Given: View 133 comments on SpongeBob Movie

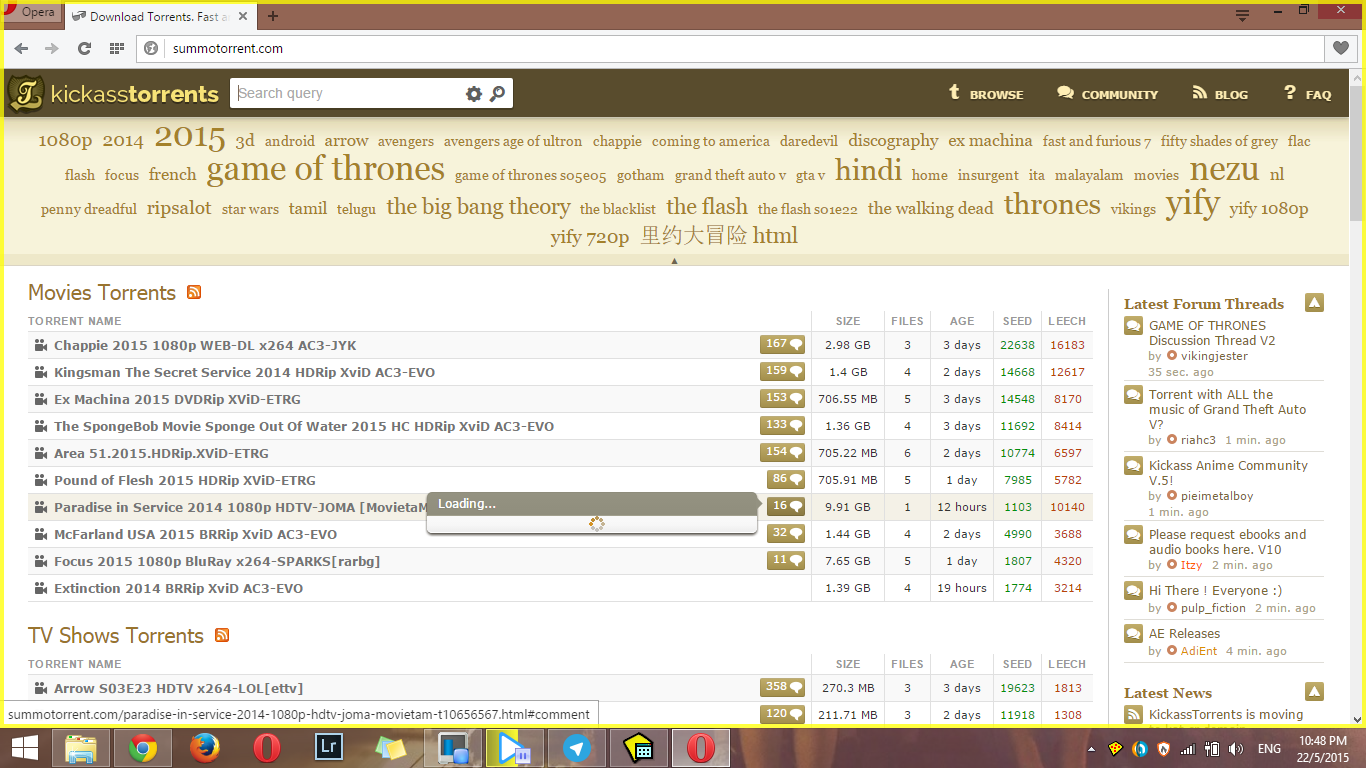Looking at the screenshot, I should pos(782,426).
